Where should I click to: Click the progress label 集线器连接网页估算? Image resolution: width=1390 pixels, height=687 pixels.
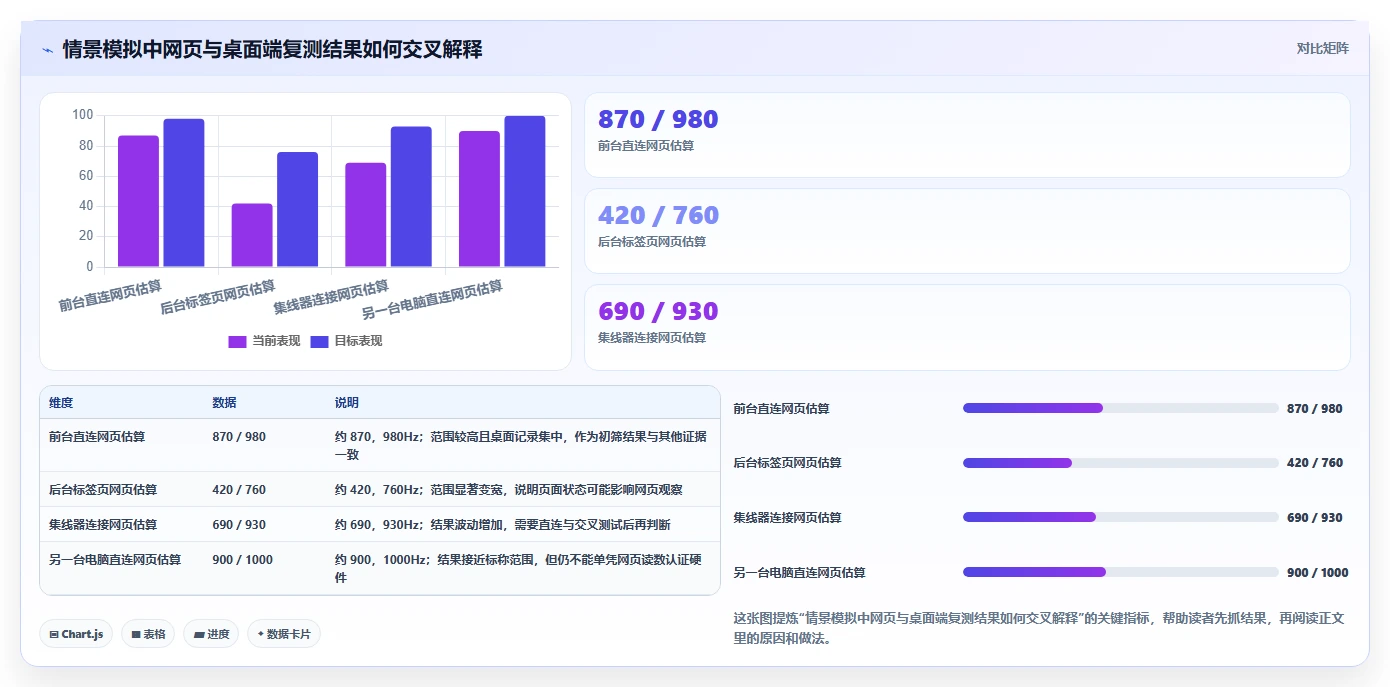(x=788, y=518)
